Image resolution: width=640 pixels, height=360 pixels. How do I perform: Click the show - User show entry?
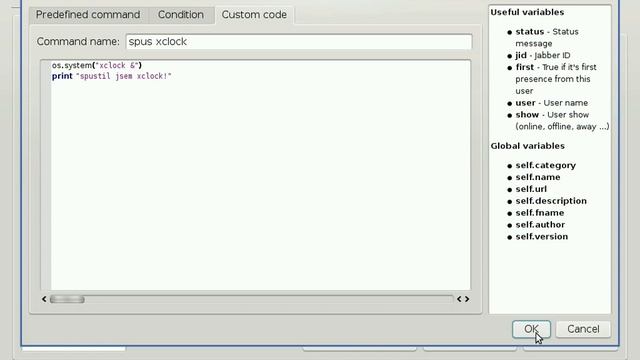(x=562, y=121)
